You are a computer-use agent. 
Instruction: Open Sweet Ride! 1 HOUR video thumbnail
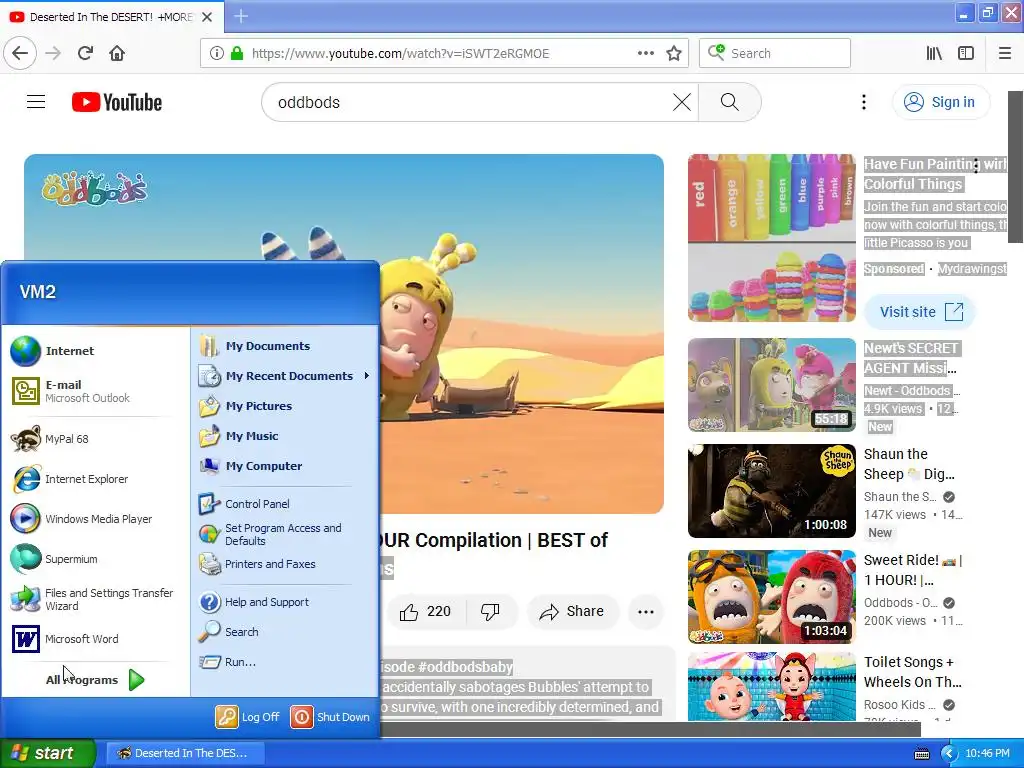[x=772, y=597]
